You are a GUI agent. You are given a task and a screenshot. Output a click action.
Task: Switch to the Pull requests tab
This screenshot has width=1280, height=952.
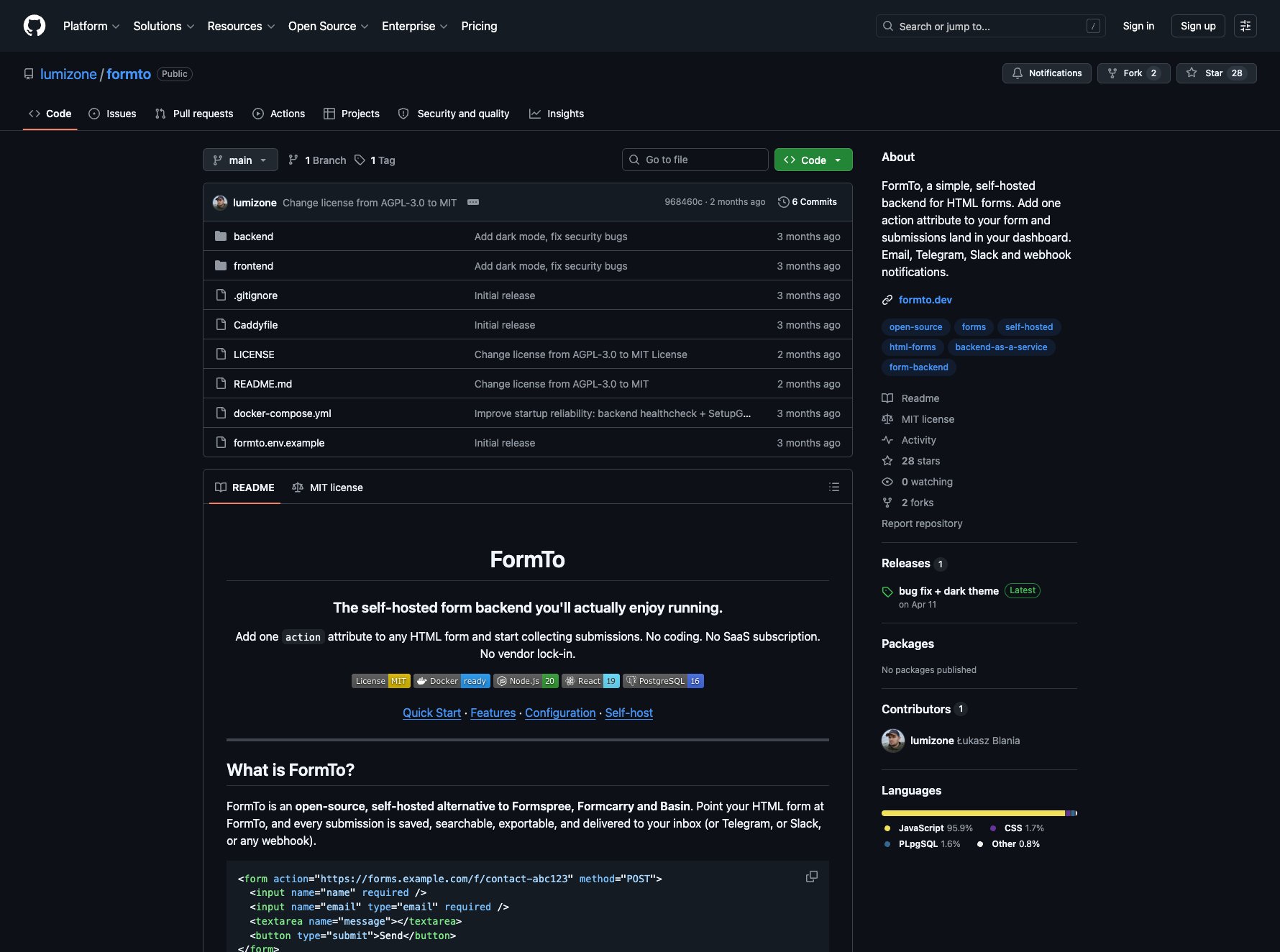pyautogui.click(x=194, y=114)
